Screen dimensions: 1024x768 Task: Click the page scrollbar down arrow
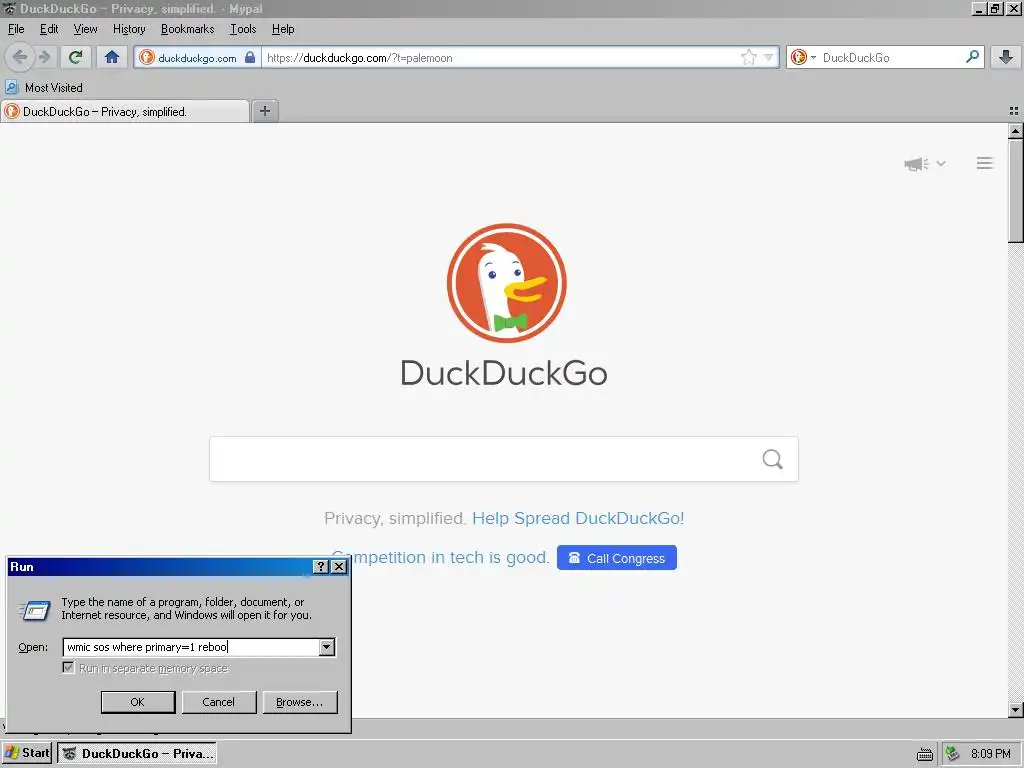pyautogui.click(x=1016, y=709)
